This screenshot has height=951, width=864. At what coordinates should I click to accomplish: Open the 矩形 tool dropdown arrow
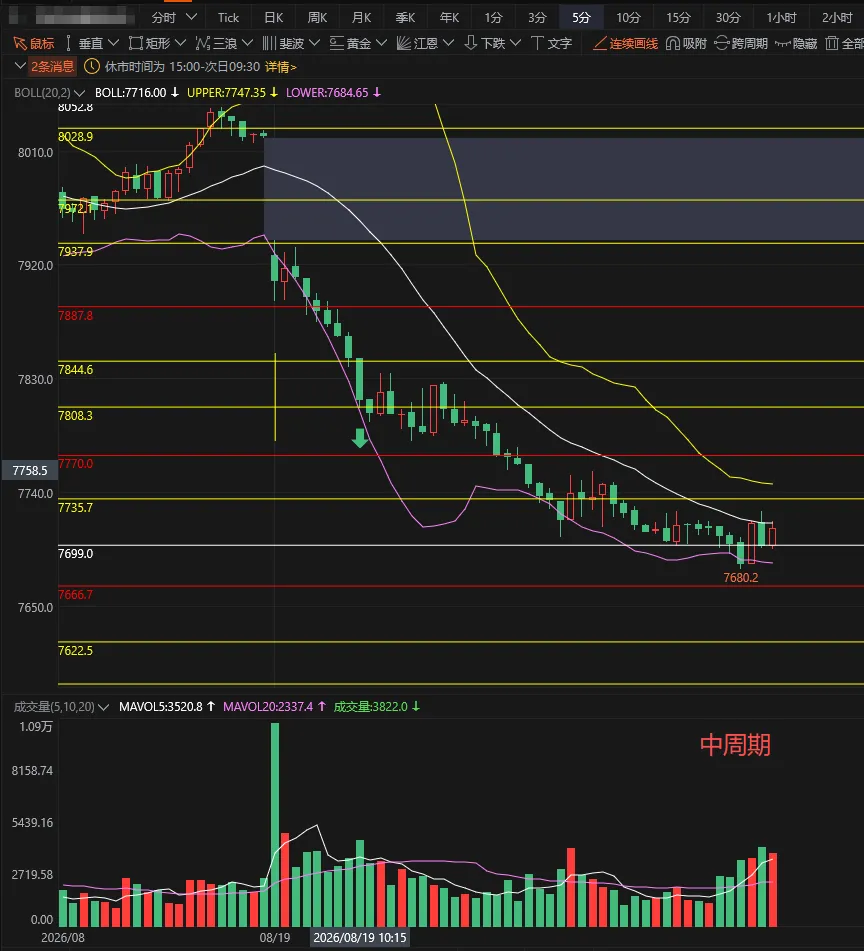[x=180, y=43]
